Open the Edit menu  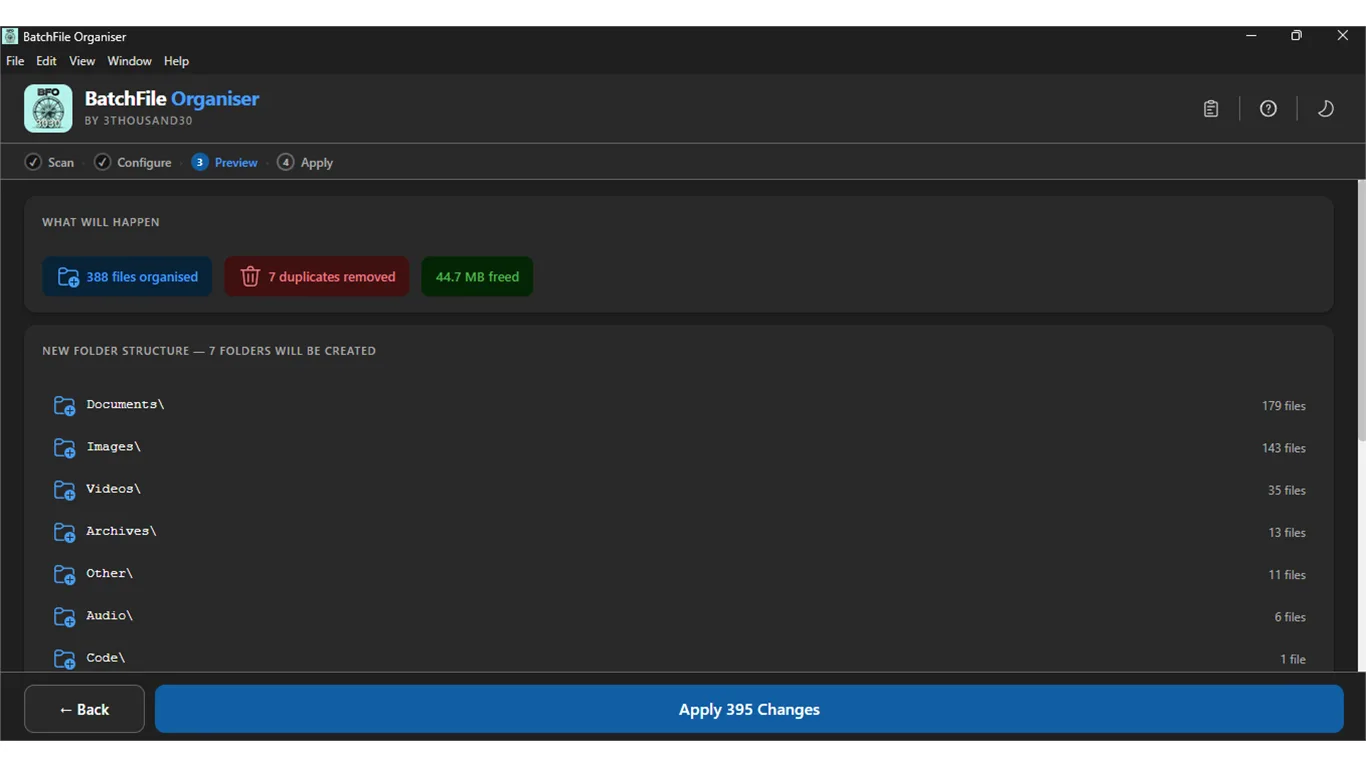coord(46,61)
